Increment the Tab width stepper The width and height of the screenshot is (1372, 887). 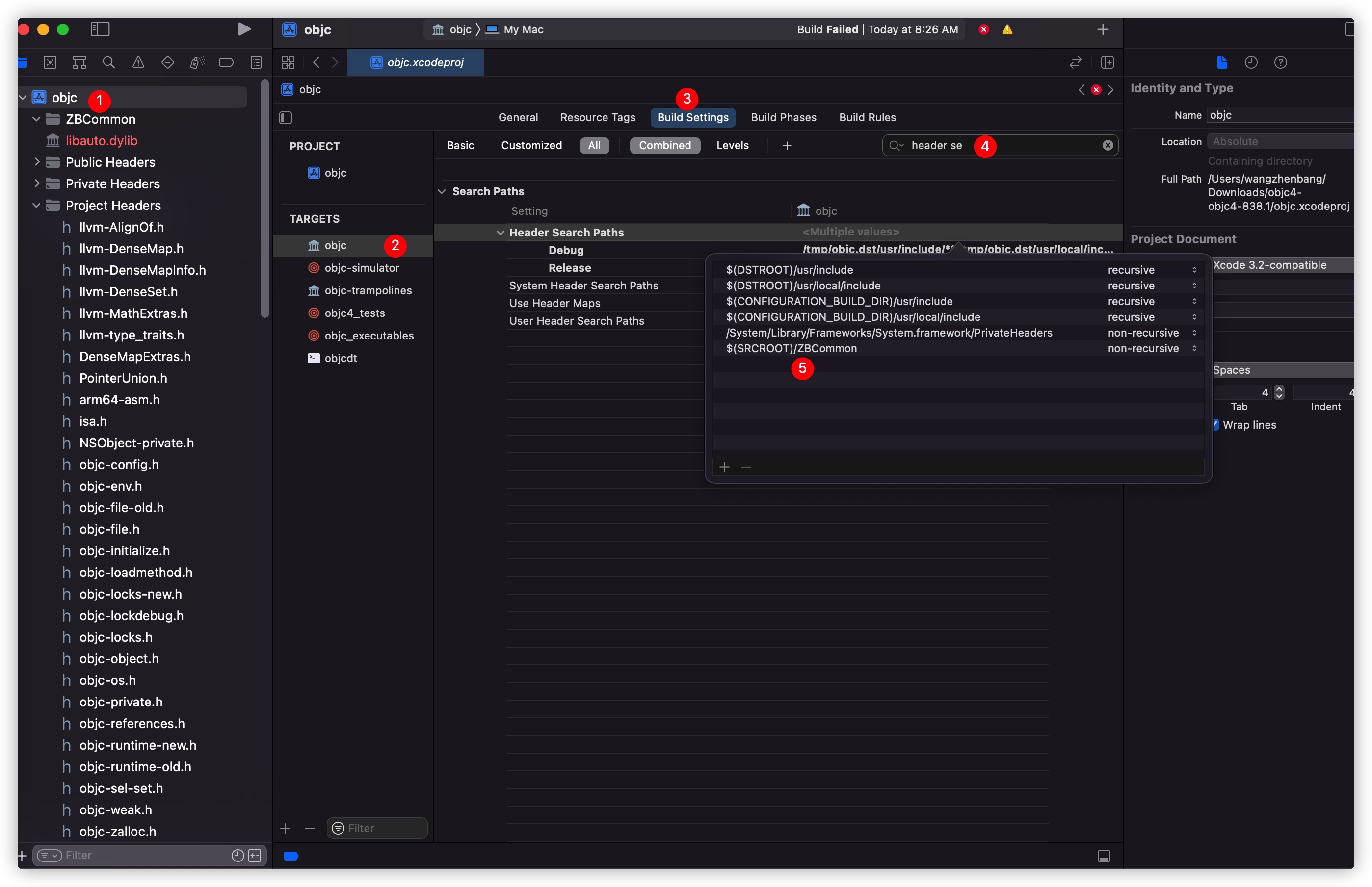pos(1279,389)
